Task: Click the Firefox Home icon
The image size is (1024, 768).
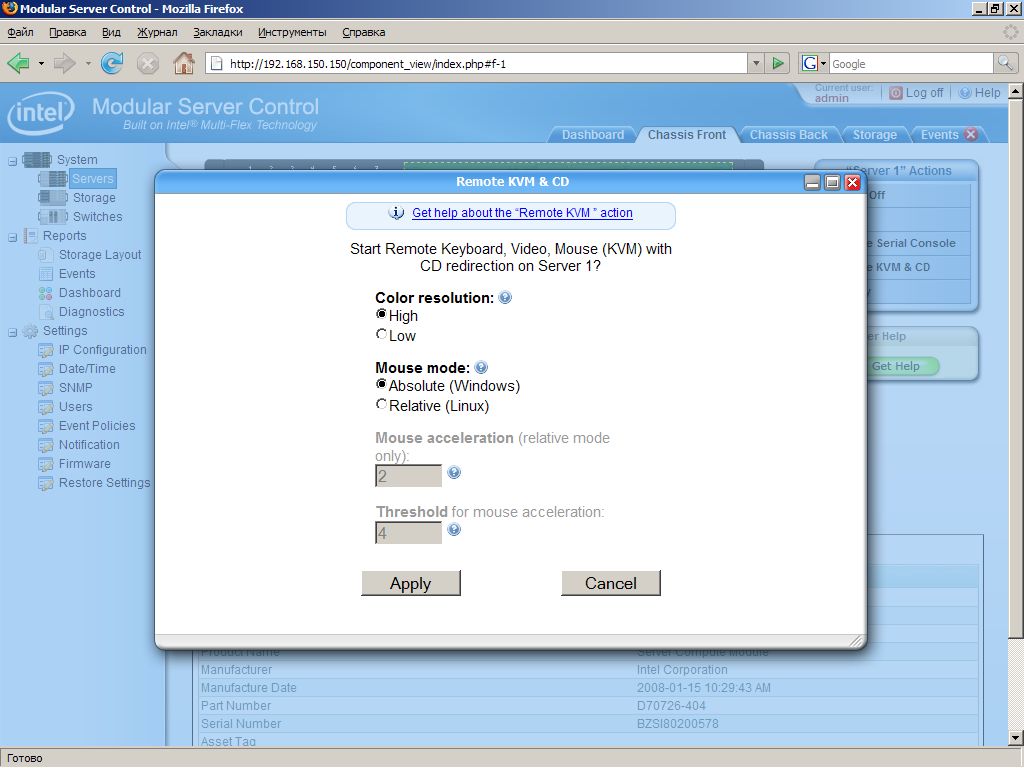Action: click(x=183, y=63)
